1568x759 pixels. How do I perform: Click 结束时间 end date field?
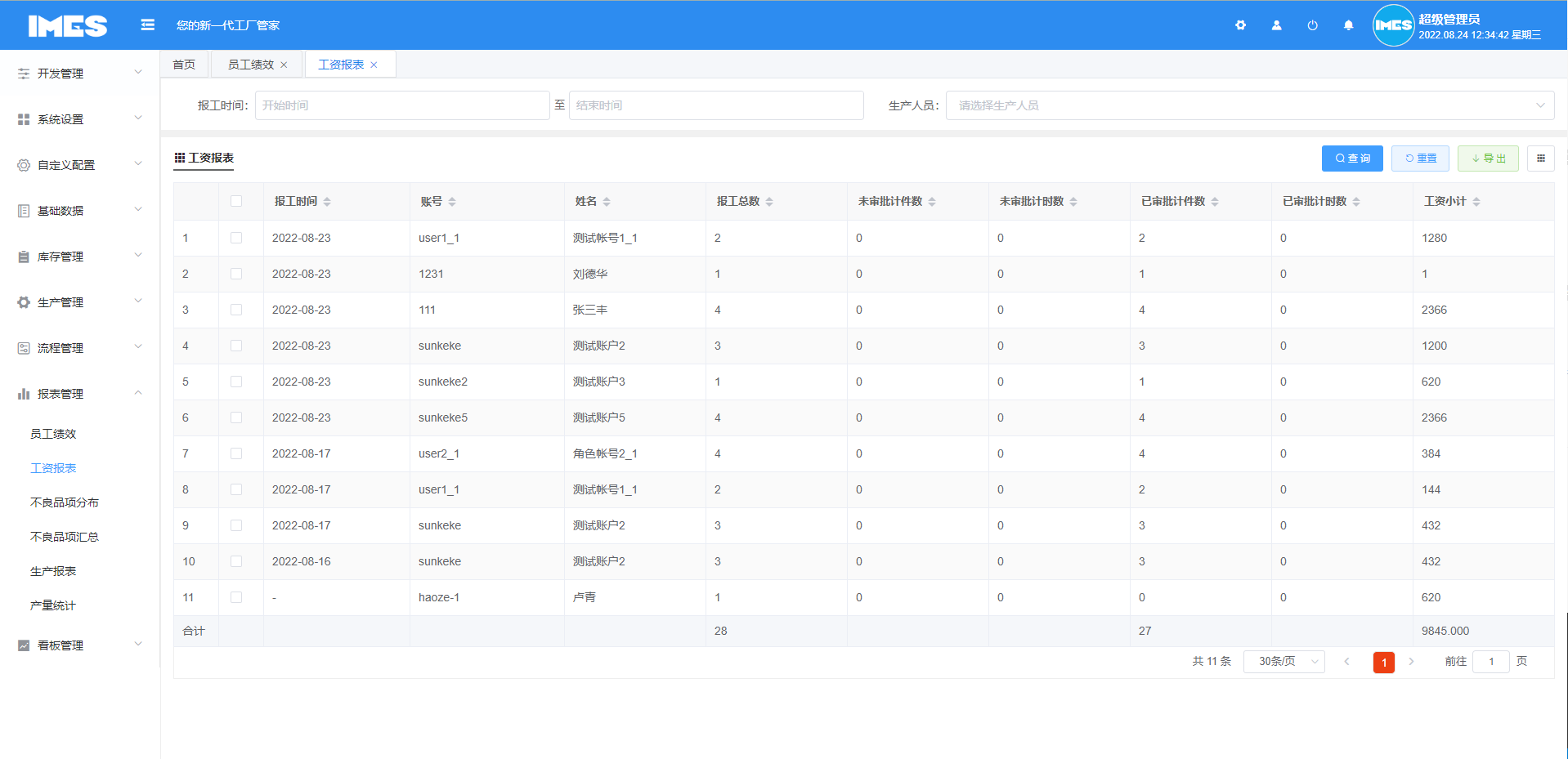pos(716,105)
